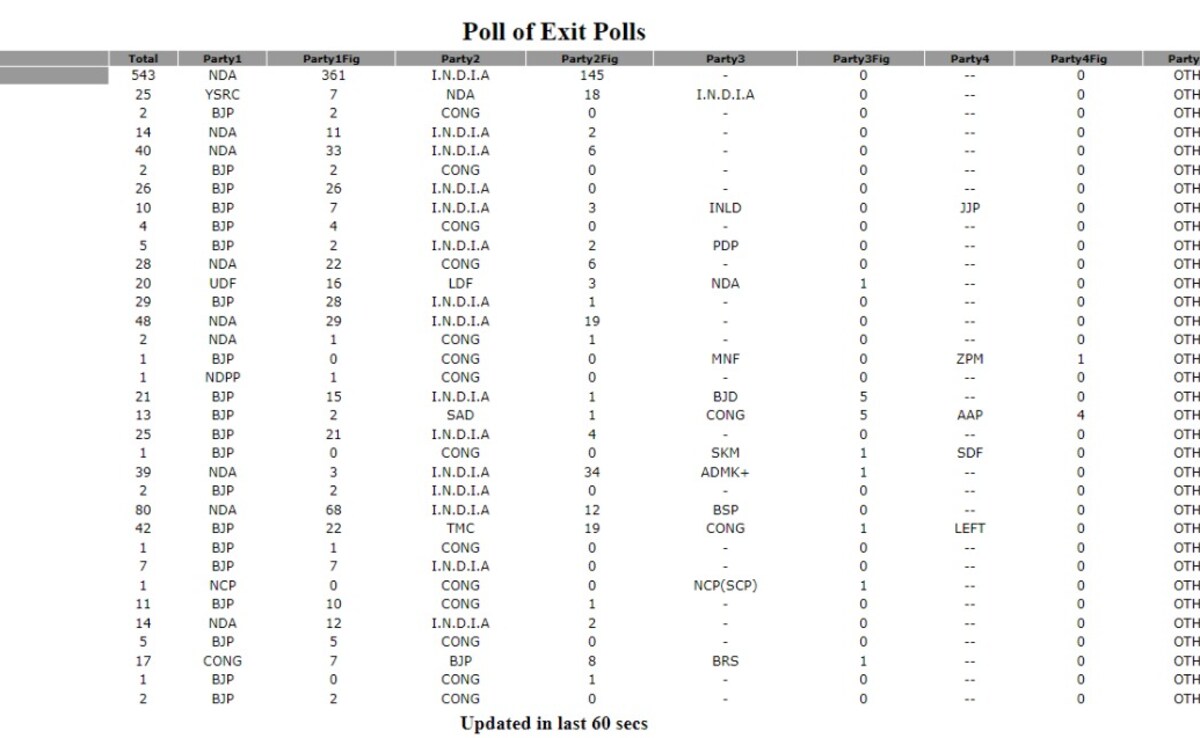Select the LEFT party cell
Image resolution: width=1200 pixels, height=738 pixels.
click(x=970, y=528)
